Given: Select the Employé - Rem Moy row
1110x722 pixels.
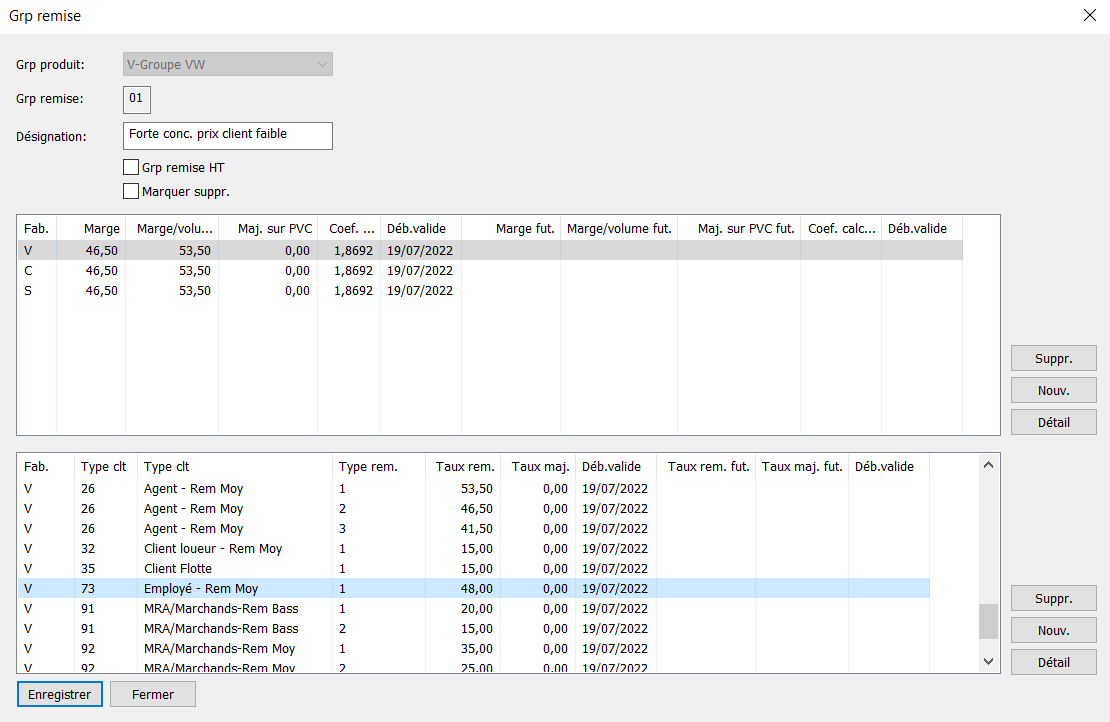Looking at the screenshot, I should click(x=474, y=588).
